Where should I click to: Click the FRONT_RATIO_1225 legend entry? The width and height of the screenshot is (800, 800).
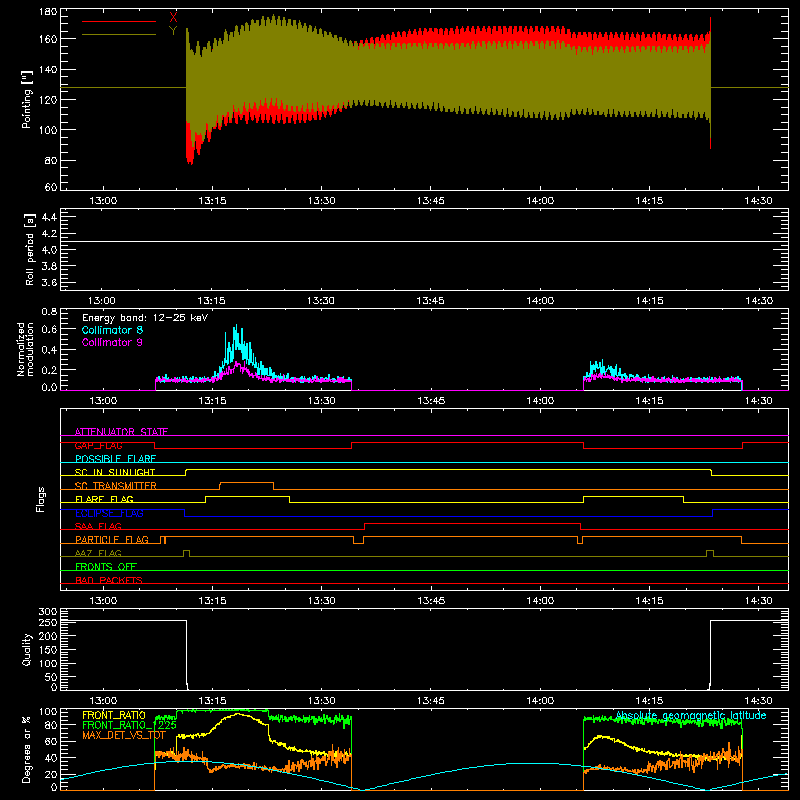[x=129, y=725]
